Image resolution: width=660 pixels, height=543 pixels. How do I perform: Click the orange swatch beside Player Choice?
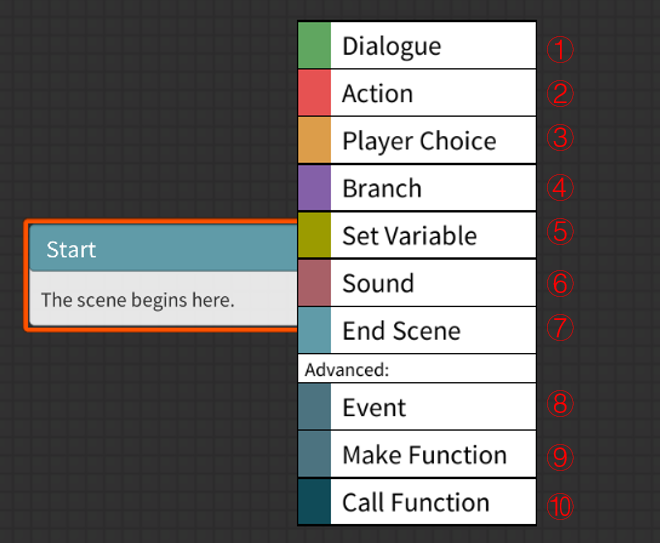314,141
